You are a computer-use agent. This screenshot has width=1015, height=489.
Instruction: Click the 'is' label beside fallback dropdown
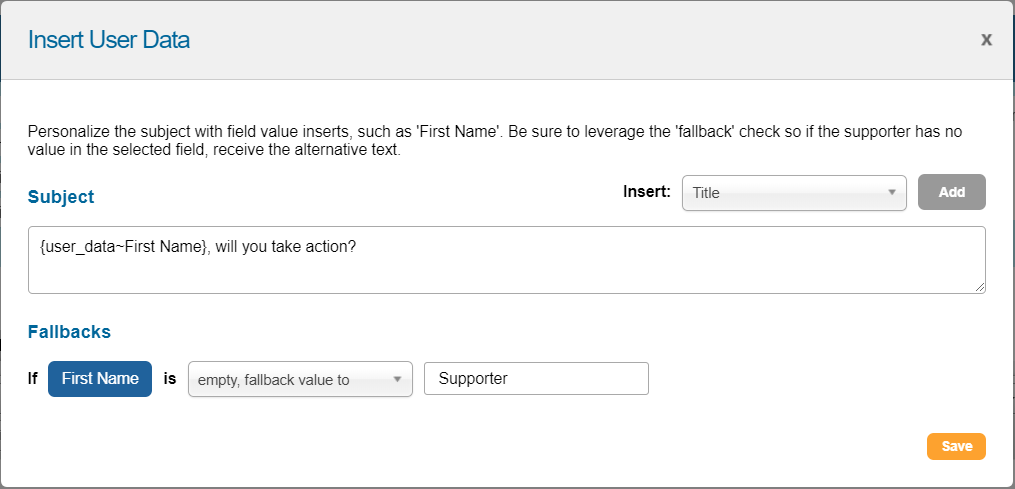click(170, 379)
